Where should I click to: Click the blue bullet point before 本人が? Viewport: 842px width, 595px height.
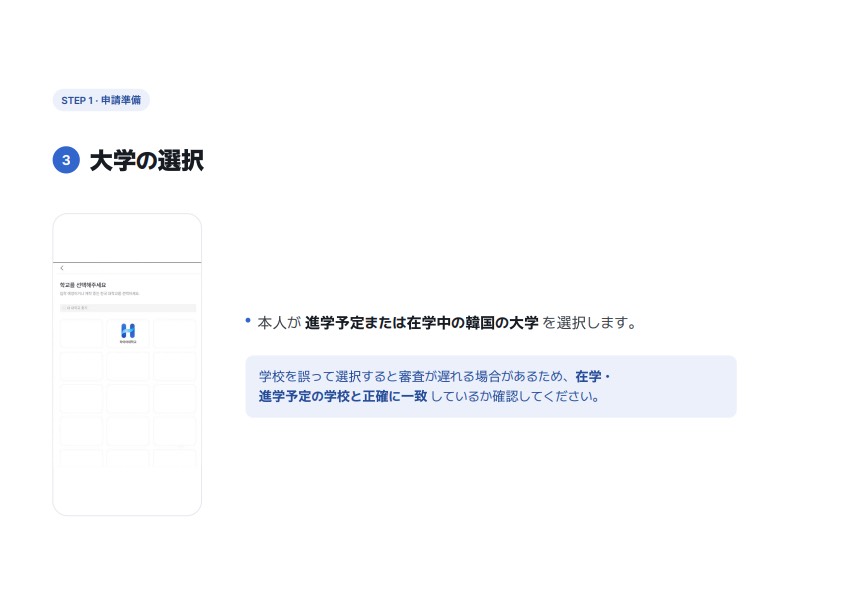(248, 321)
